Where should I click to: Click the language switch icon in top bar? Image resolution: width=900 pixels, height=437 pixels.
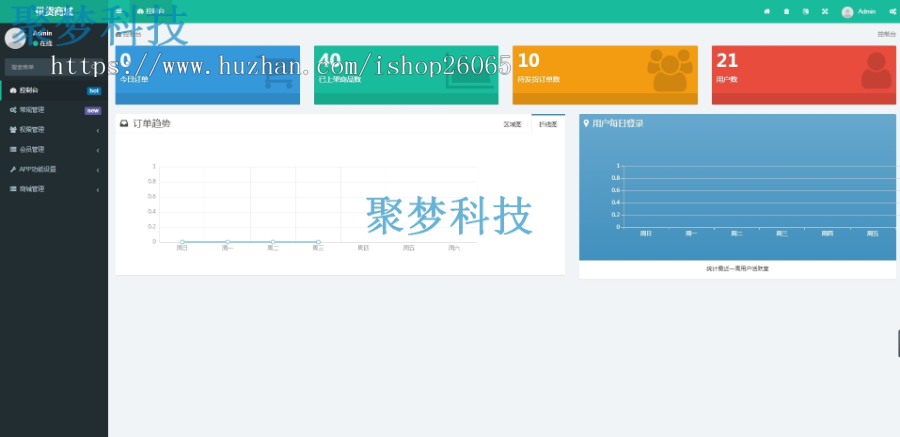coord(805,11)
